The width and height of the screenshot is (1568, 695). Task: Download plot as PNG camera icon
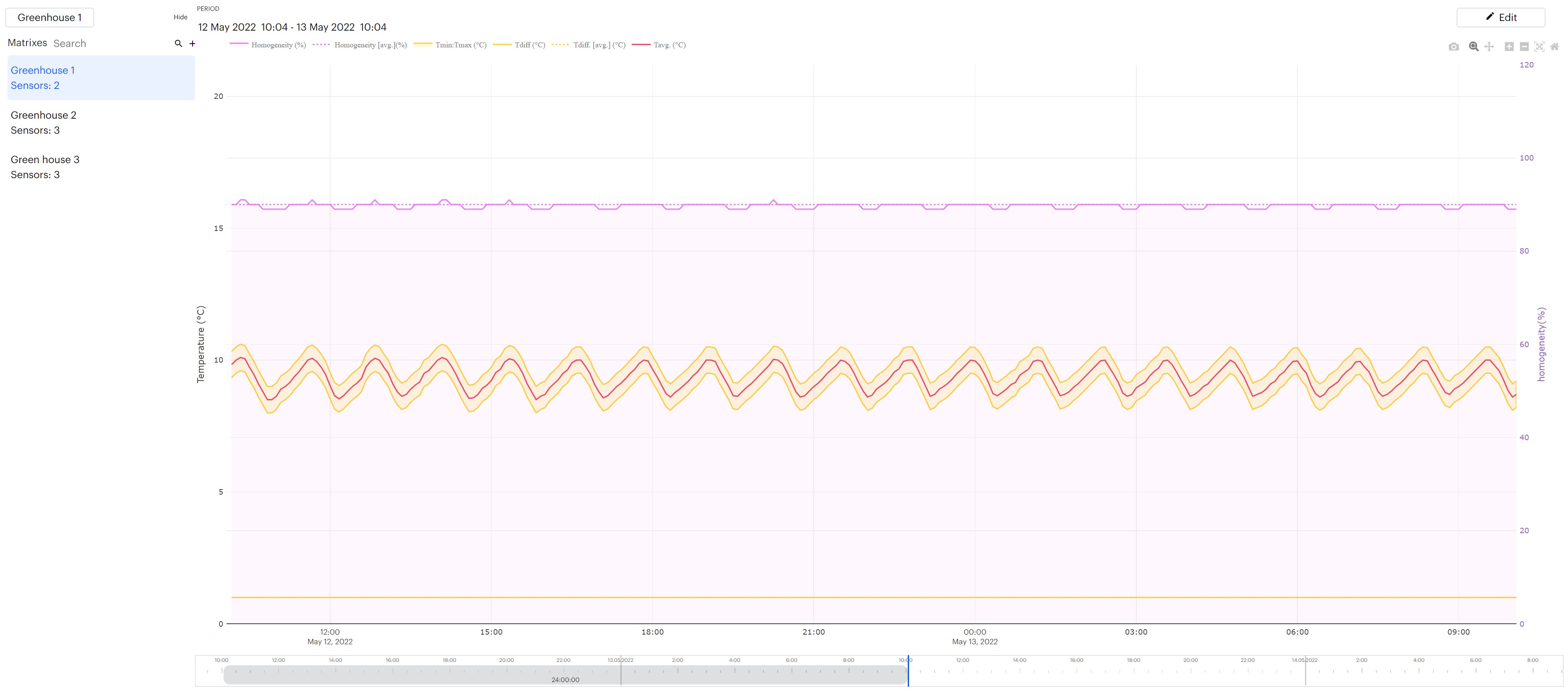1453,47
